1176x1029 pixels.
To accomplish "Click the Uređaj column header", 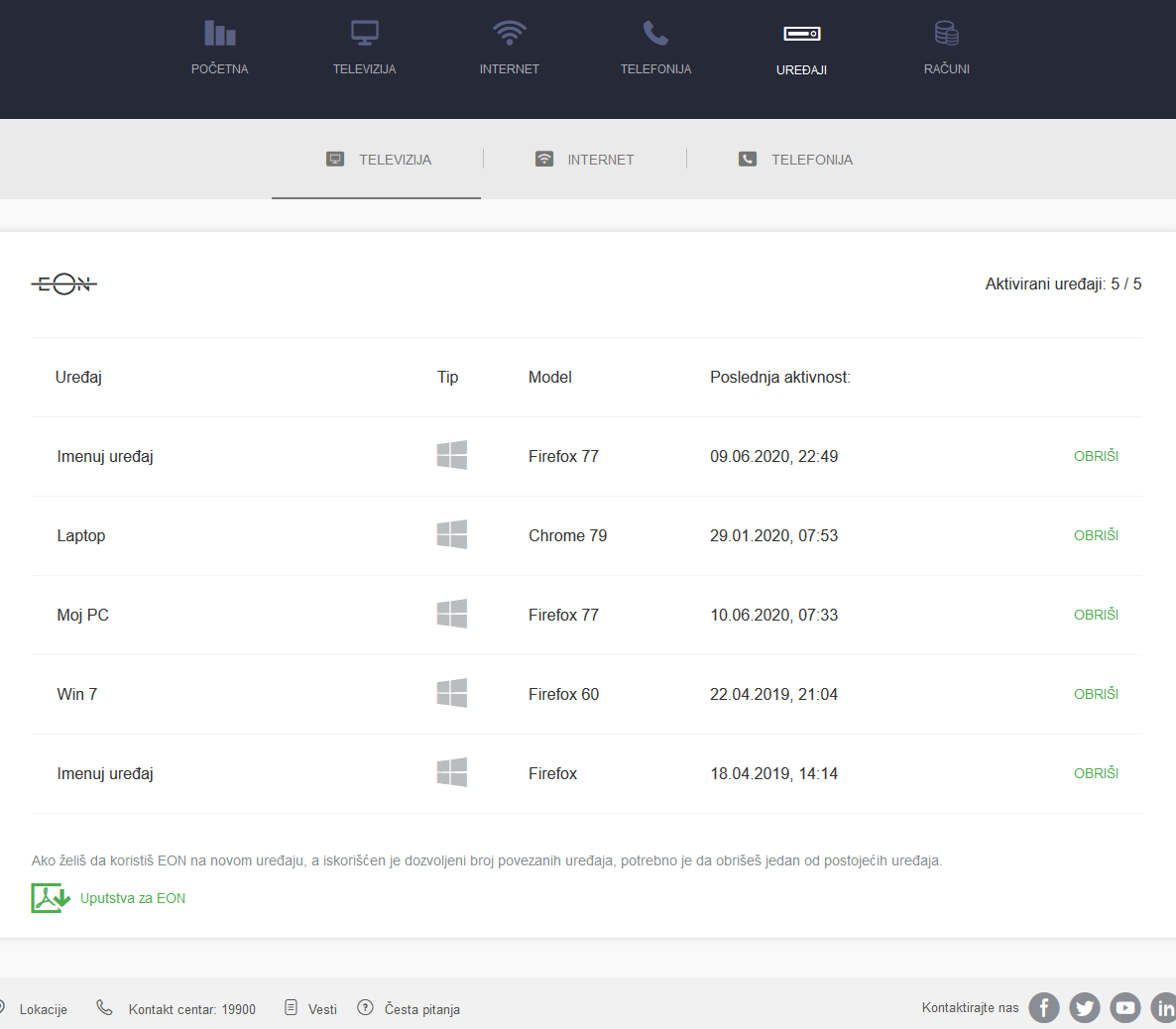I will 78,378.
